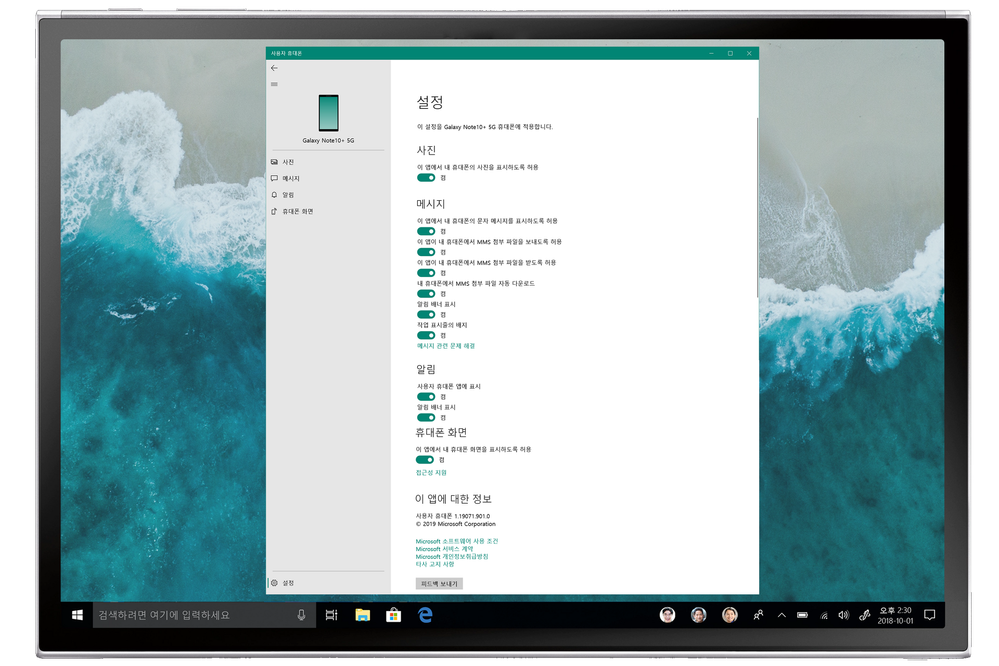
Task: Open the clock showing 오후 2:30
Action: coord(895,615)
